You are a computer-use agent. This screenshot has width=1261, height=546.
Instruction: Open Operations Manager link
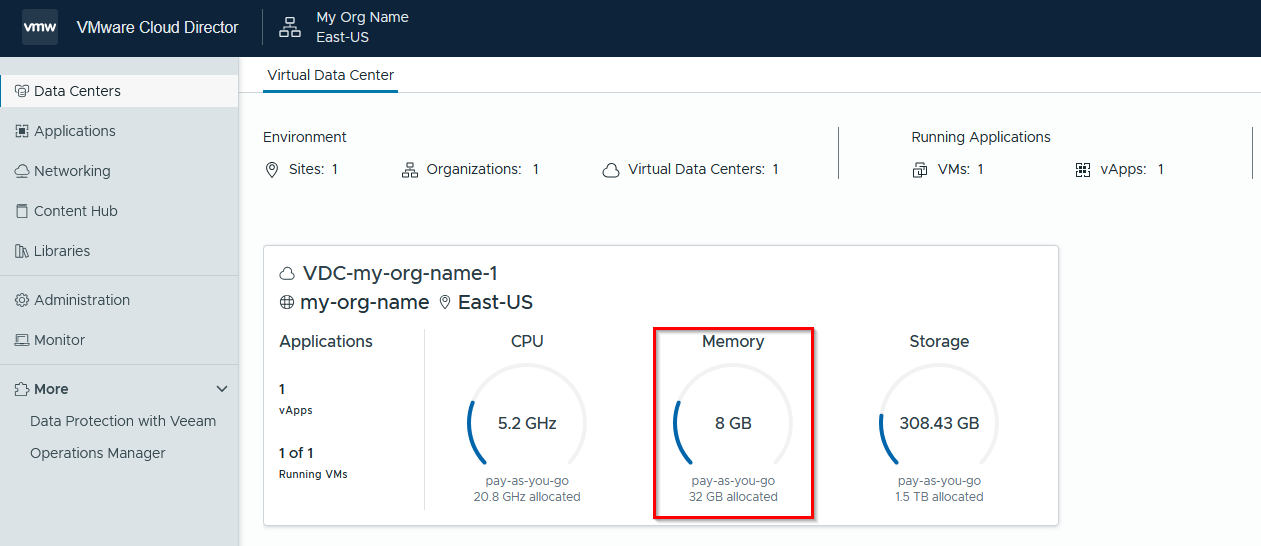pos(98,453)
